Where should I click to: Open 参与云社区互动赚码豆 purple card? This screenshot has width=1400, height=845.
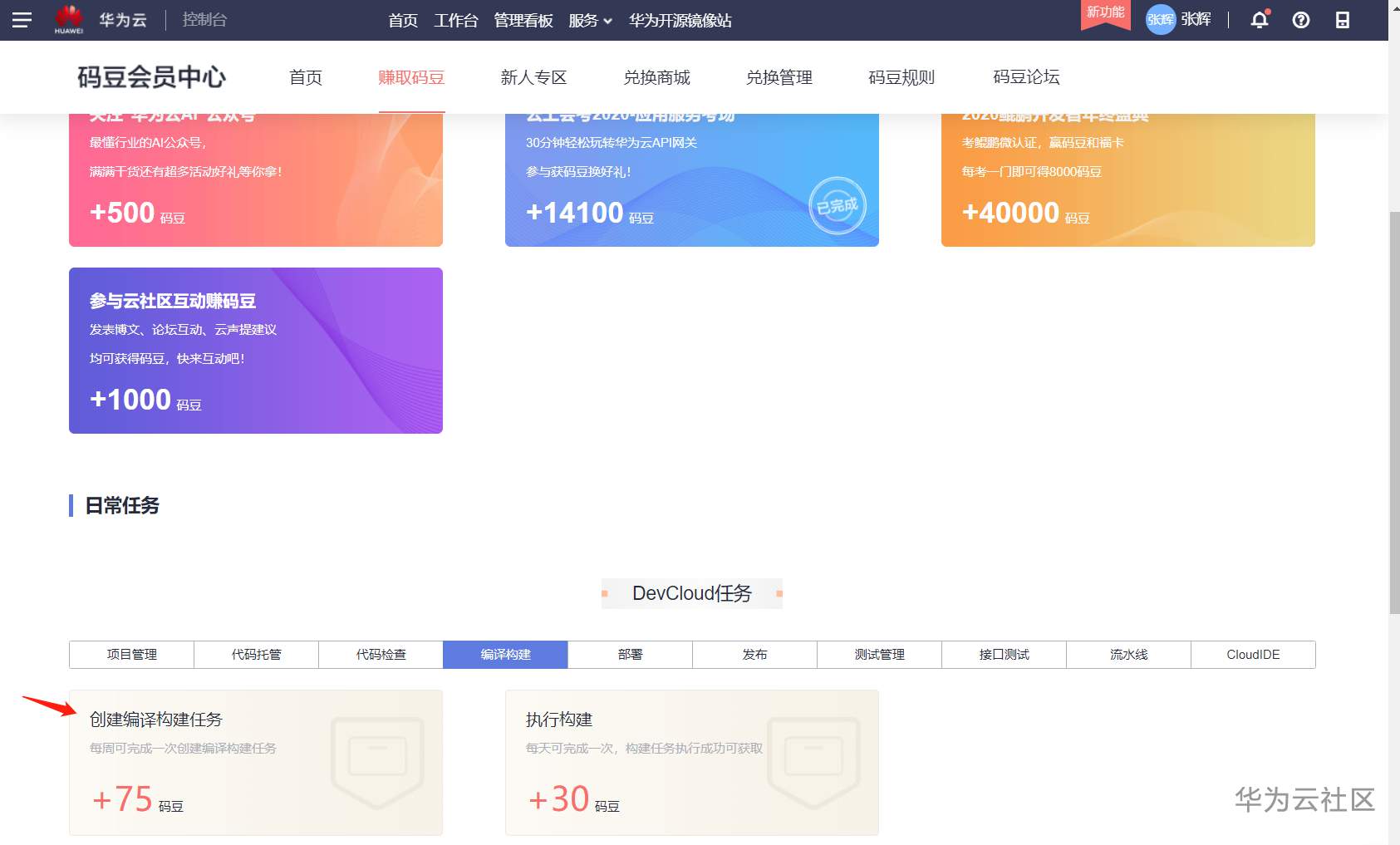point(256,351)
